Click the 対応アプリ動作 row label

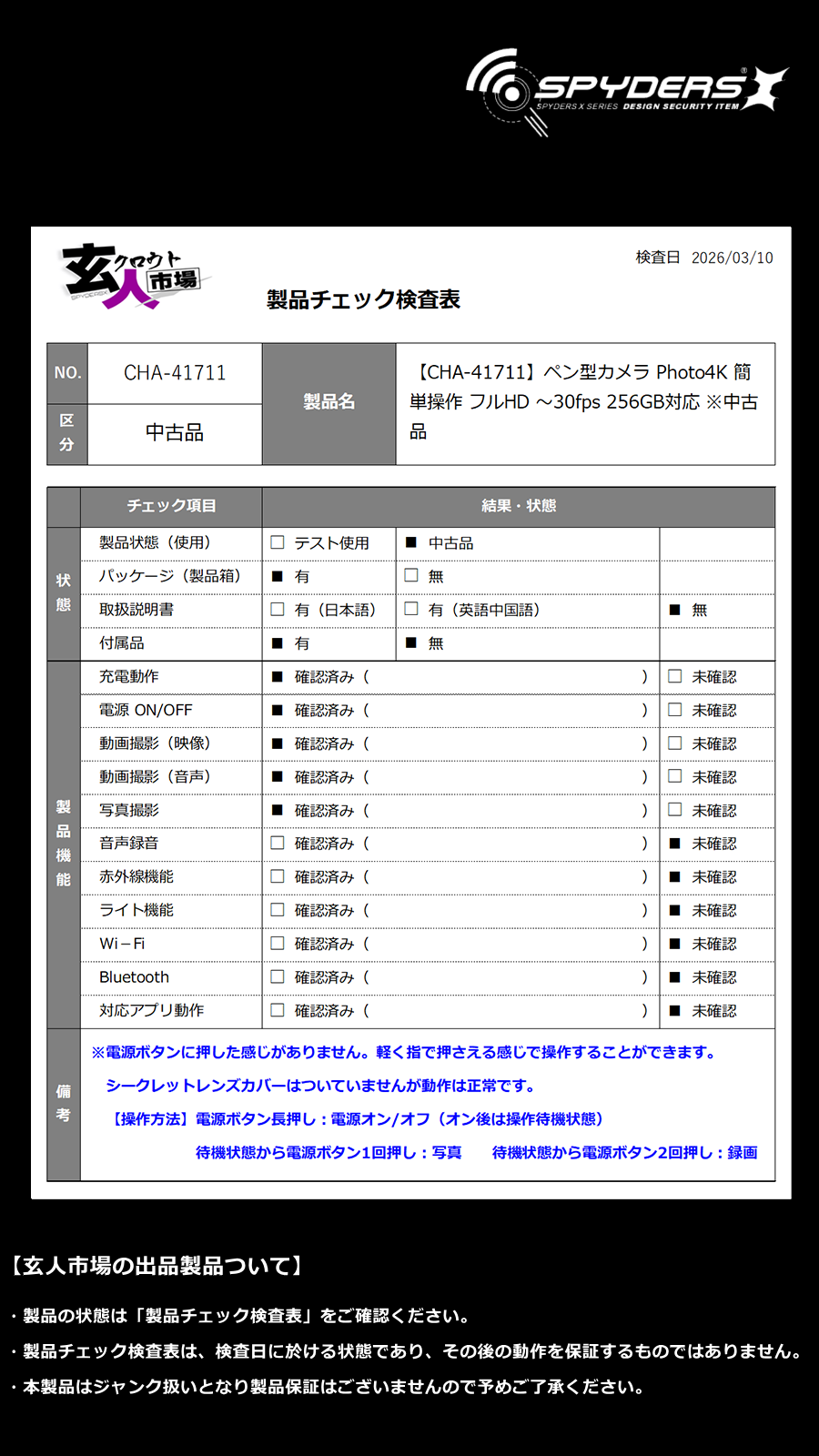152,1010
